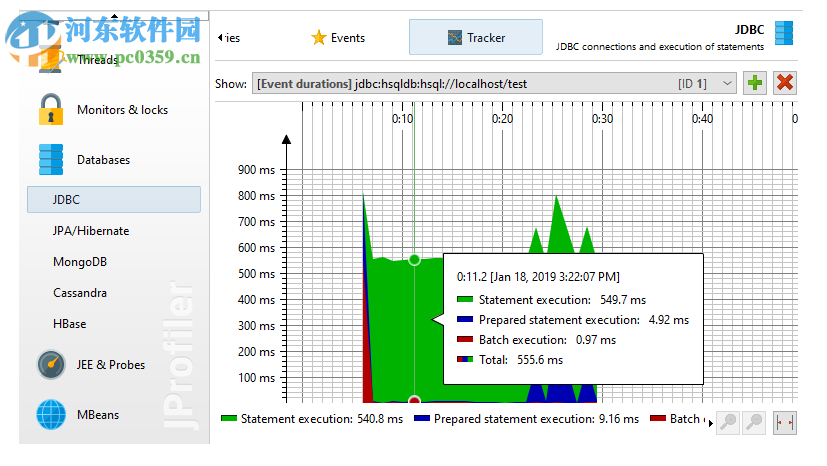Click the 0:40 timeline mark
Screen dimensions: 827x466
pos(703,119)
